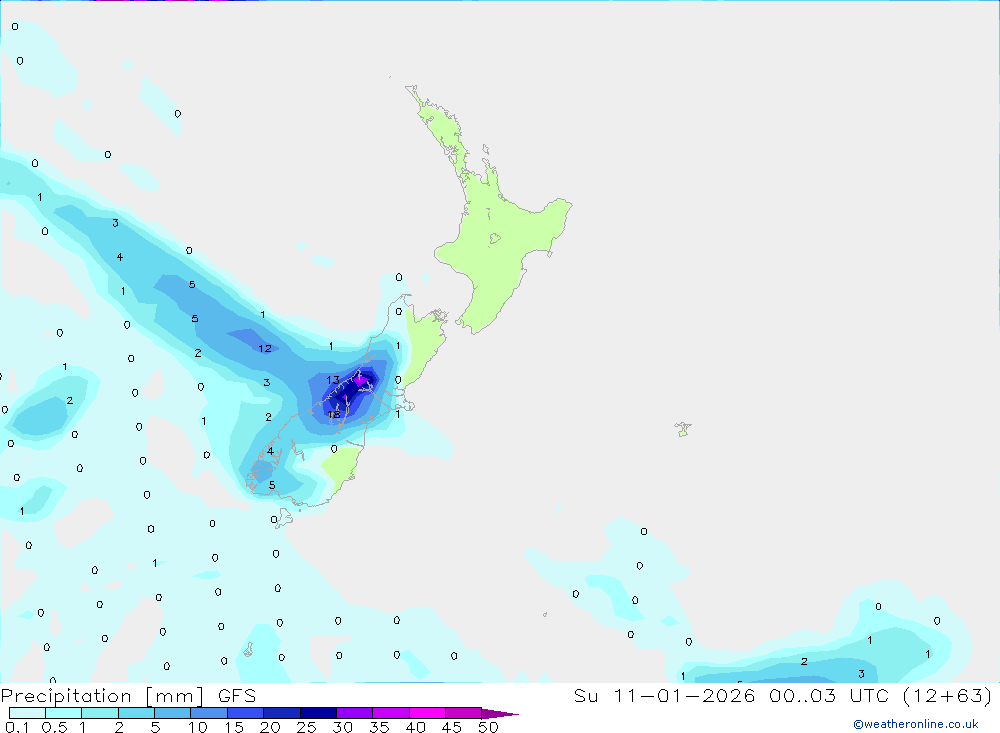Click the 'Precipitation [mm] GFS' title
The width and height of the screenshot is (1000, 733).
coord(128,695)
